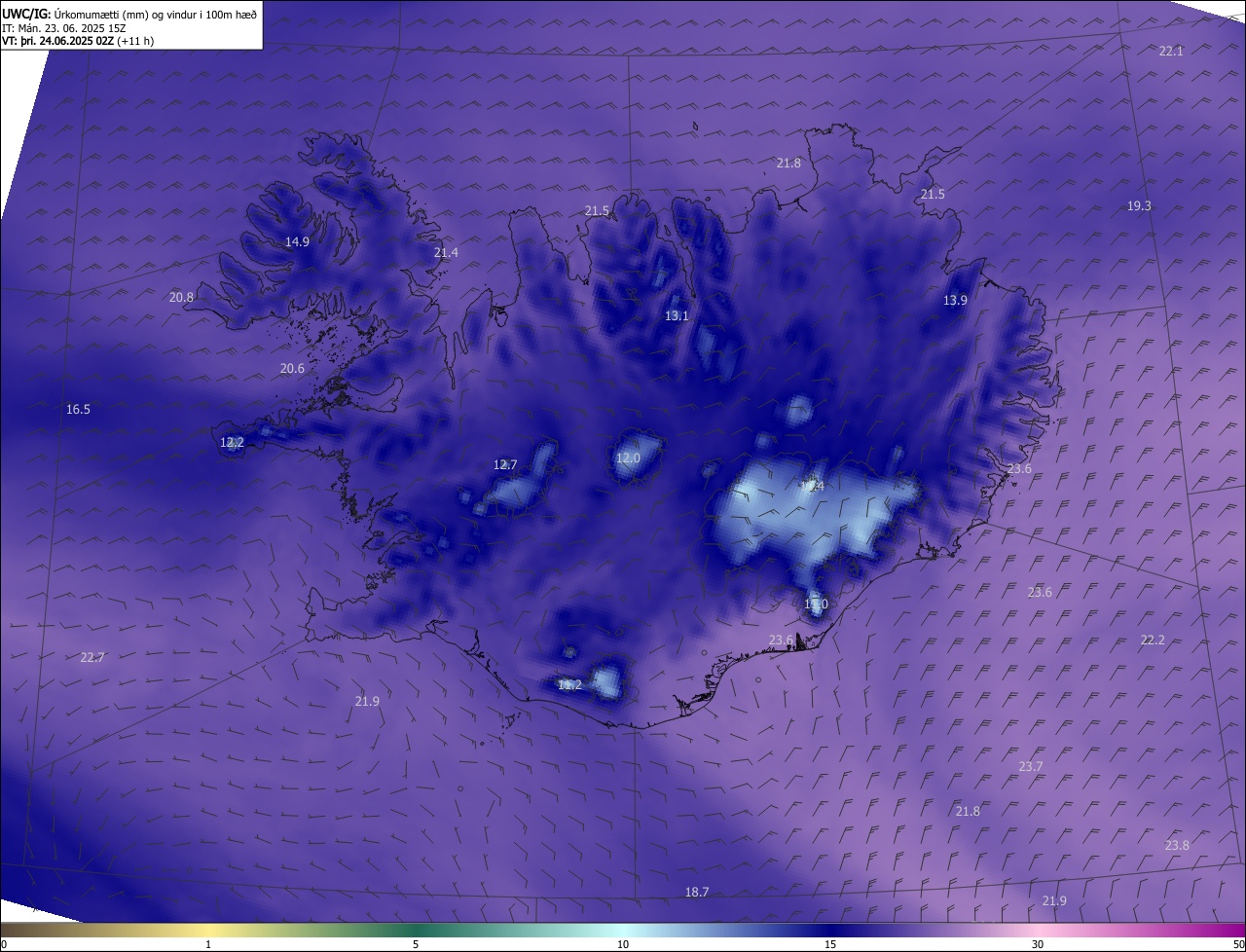The width and height of the screenshot is (1246, 952).
Task: Select the 11.2 value label
Action: 569,685
